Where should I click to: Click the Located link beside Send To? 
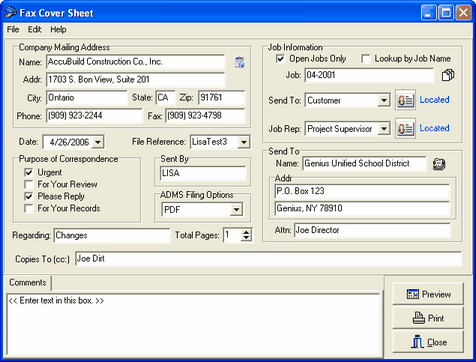click(x=434, y=100)
